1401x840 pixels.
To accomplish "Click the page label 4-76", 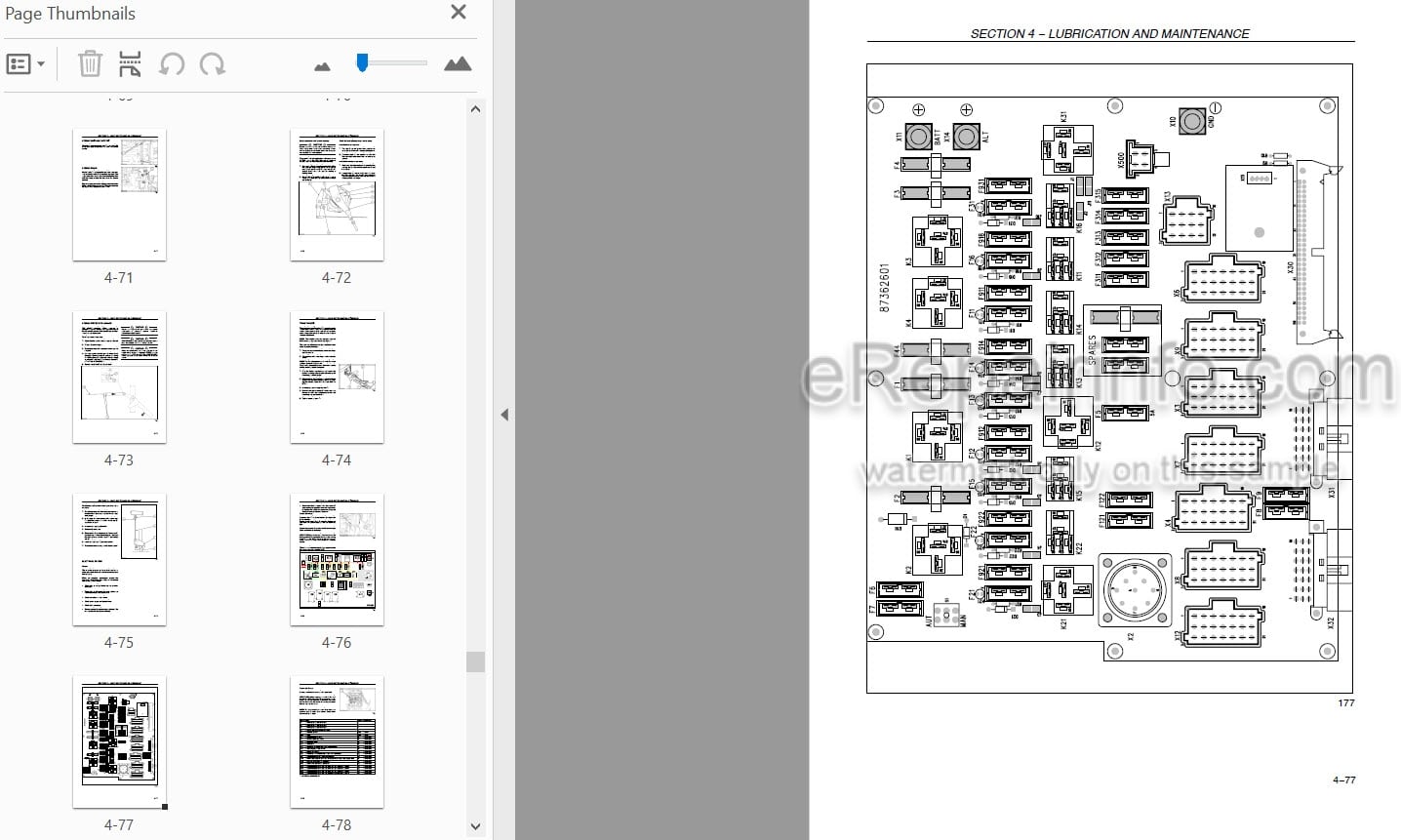I will pos(337,643).
